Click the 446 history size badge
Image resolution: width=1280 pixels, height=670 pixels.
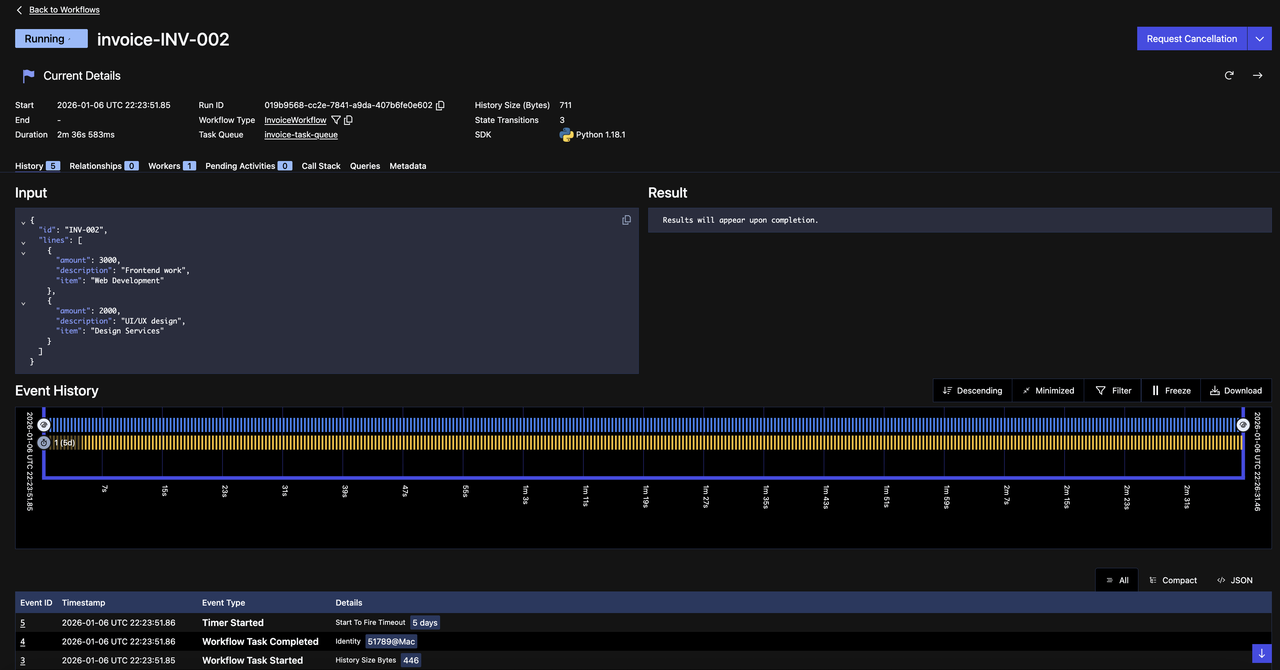pos(411,661)
